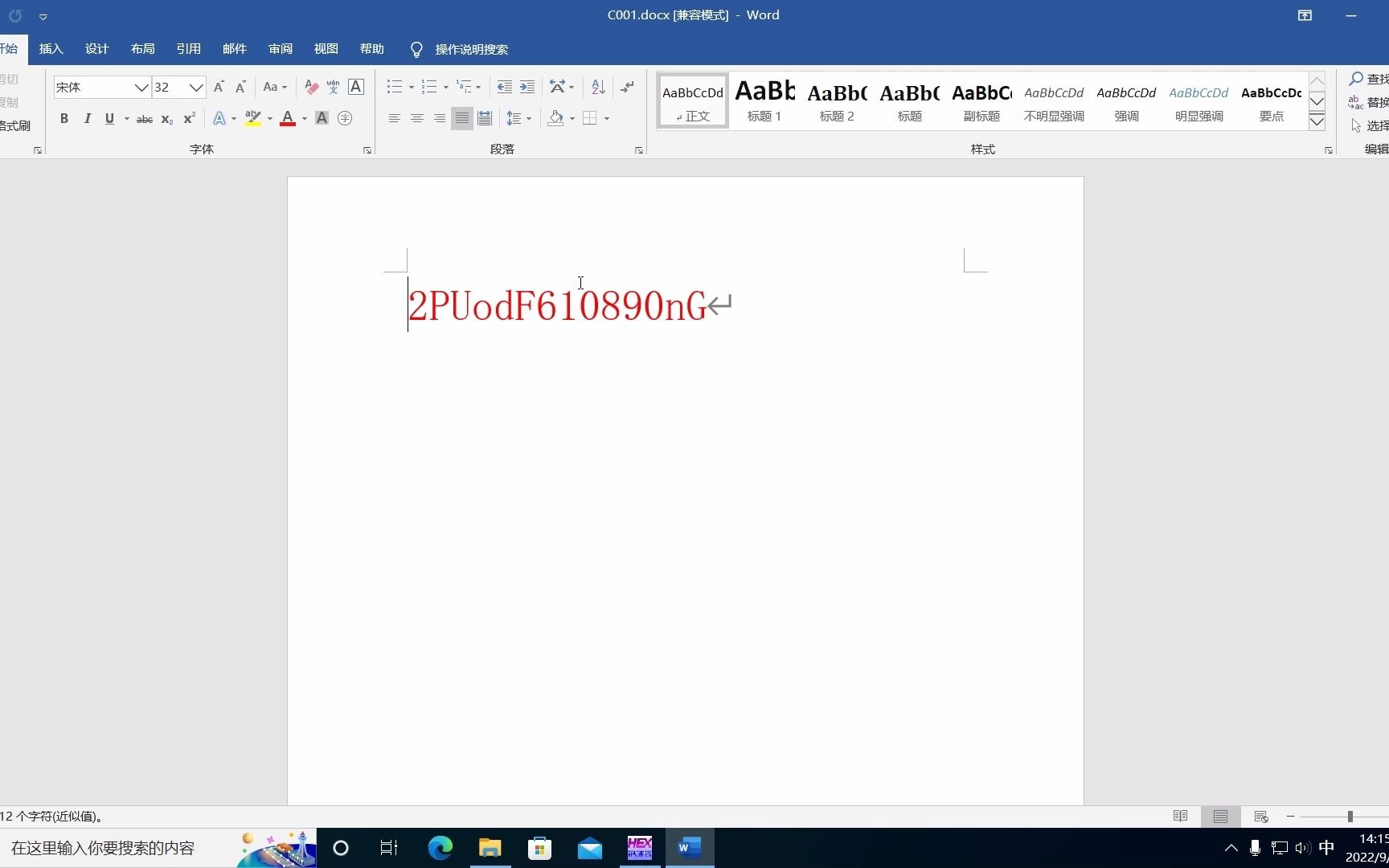Screen dimensions: 1389x868
Task: Open Task View on the taskbar
Action: point(389,848)
